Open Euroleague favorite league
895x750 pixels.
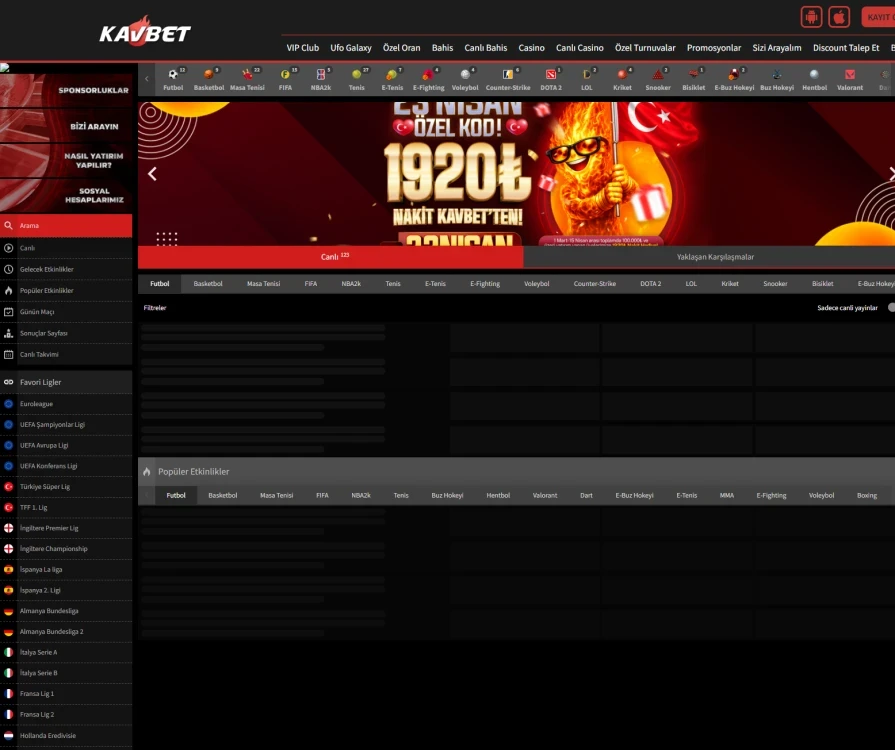(66, 404)
